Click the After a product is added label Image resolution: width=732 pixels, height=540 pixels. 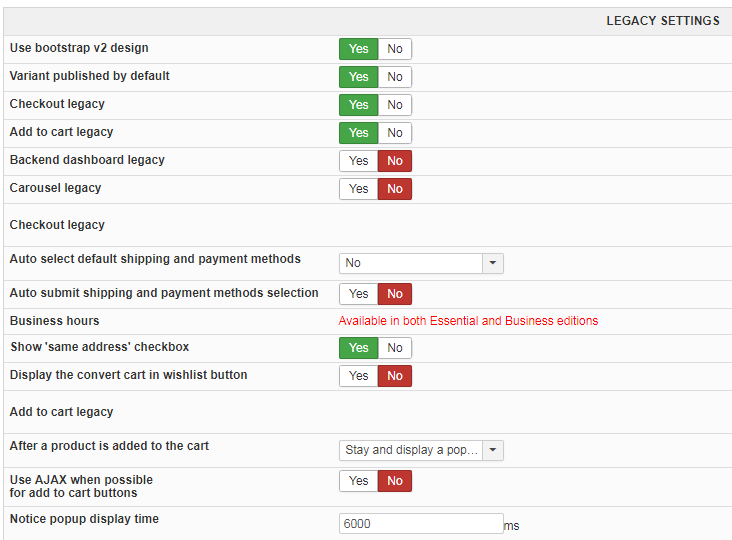[109, 446]
